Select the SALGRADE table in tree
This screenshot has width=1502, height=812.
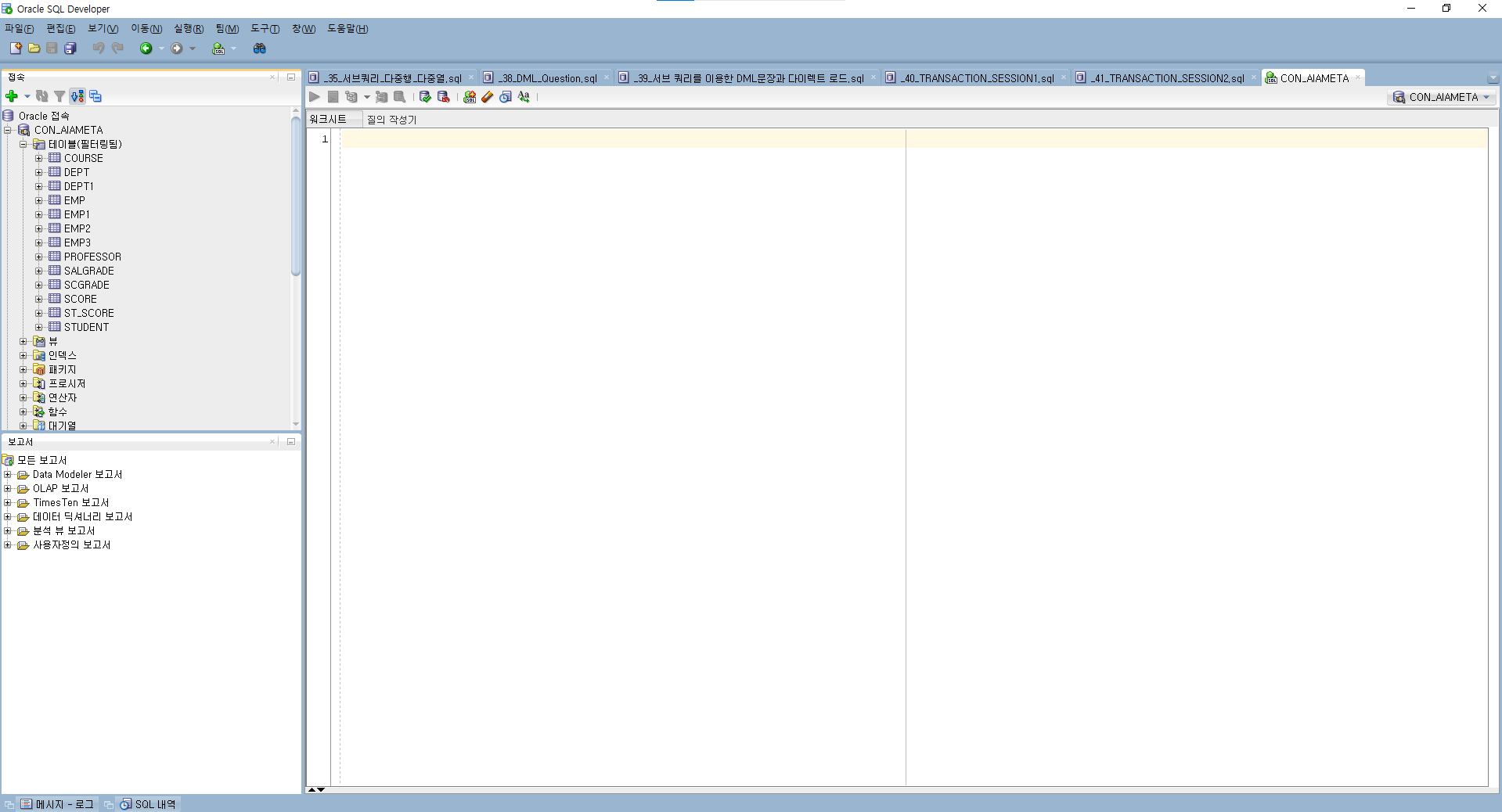pyautogui.click(x=88, y=271)
